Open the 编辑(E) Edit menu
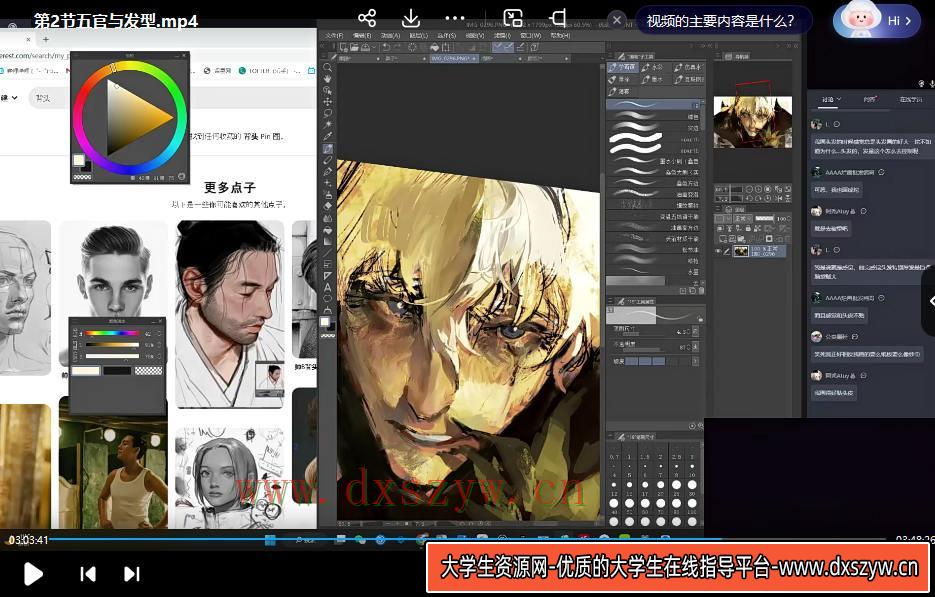935x597 pixels. [362, 35]
